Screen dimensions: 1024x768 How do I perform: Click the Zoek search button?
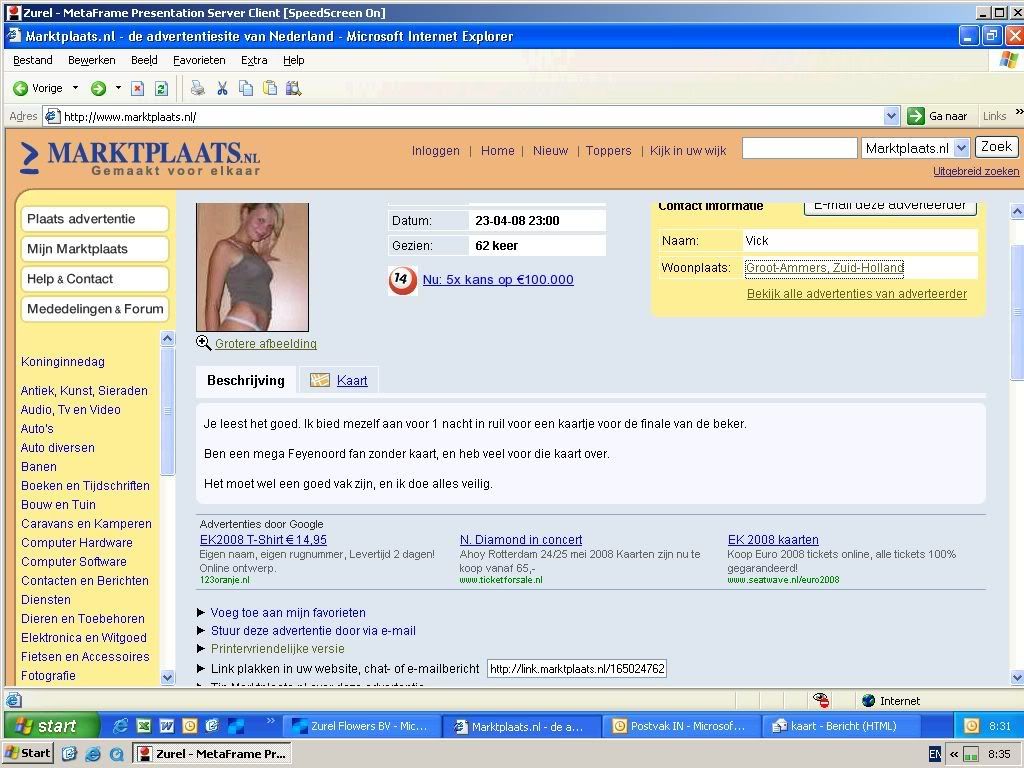coord(996,147)
